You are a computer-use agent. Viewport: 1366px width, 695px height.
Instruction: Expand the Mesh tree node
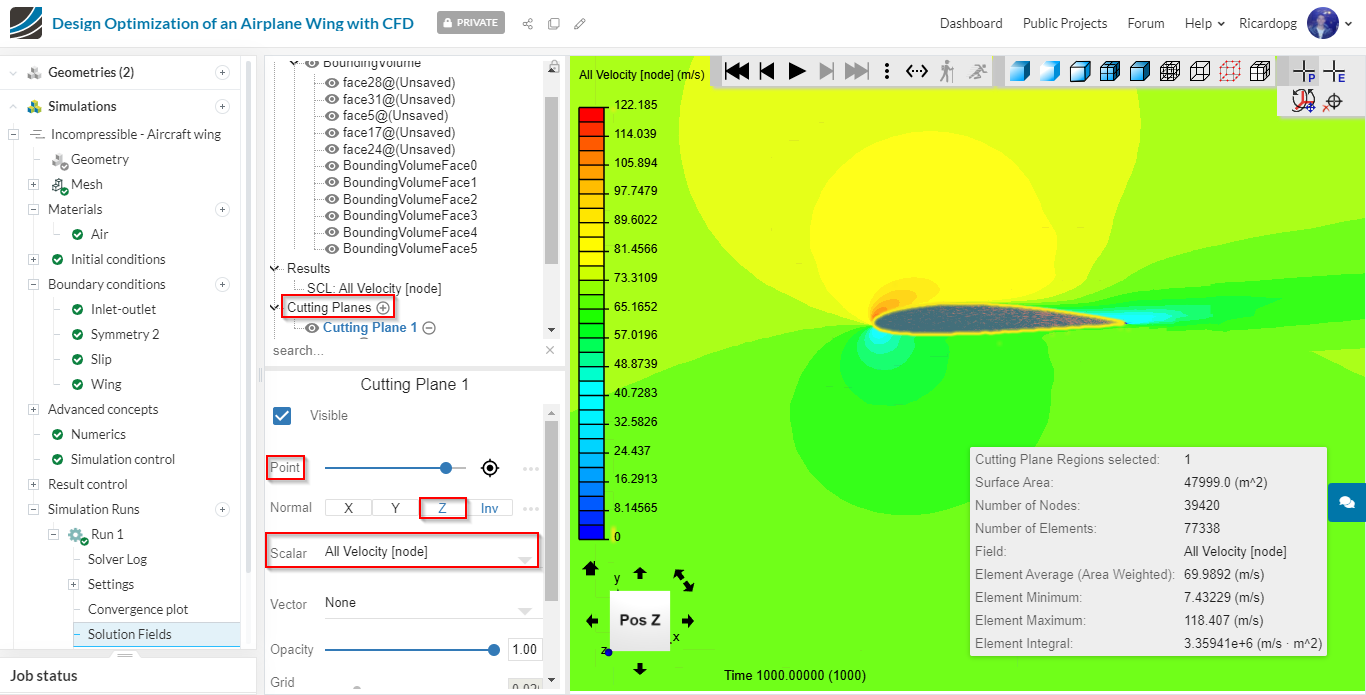tap(33, 184)
